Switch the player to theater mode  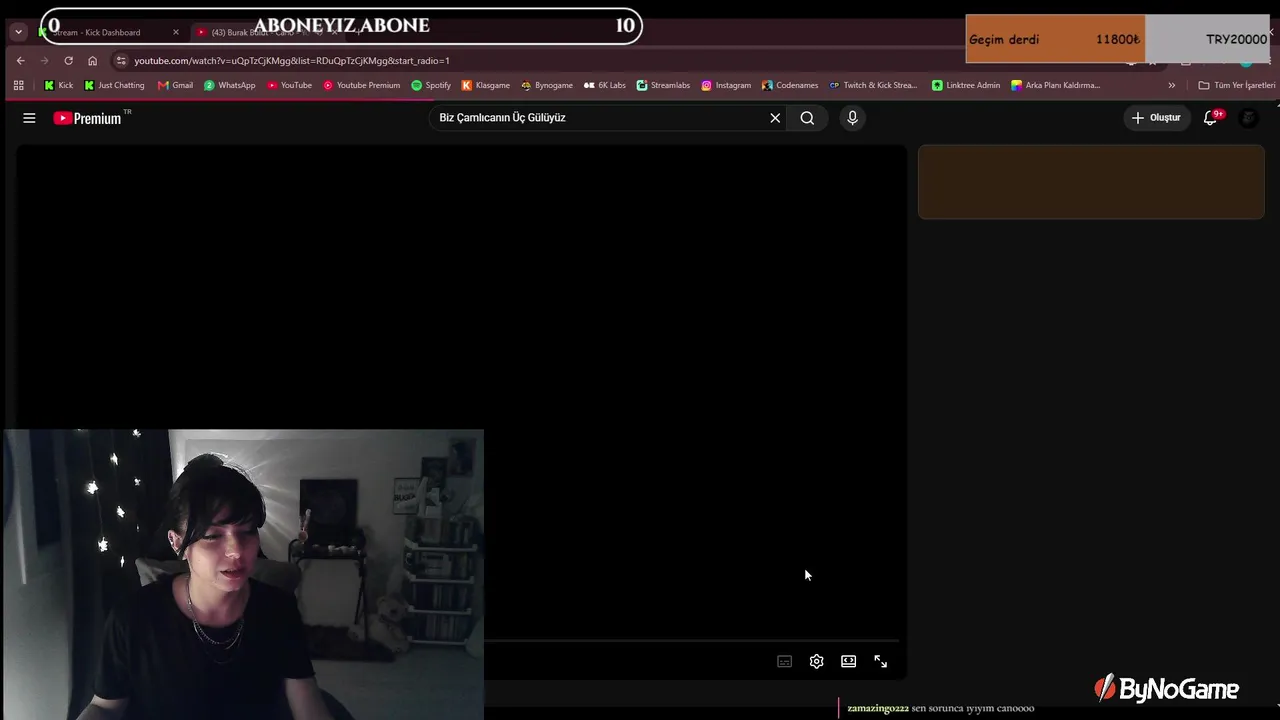tap(849, 661)
